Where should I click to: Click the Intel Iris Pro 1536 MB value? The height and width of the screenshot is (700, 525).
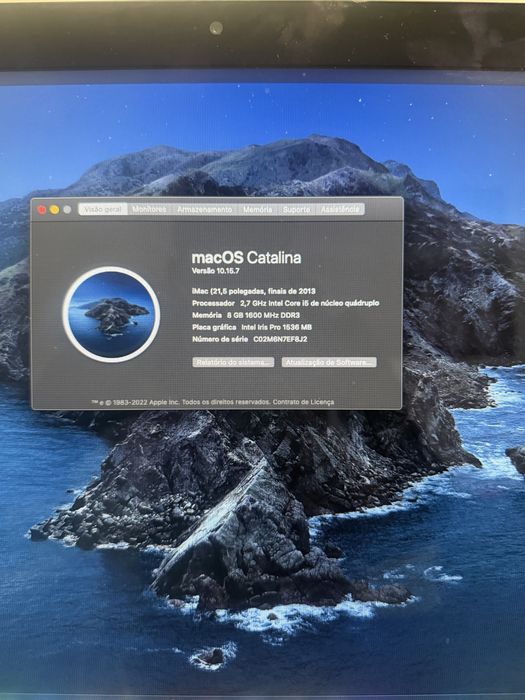276,327
